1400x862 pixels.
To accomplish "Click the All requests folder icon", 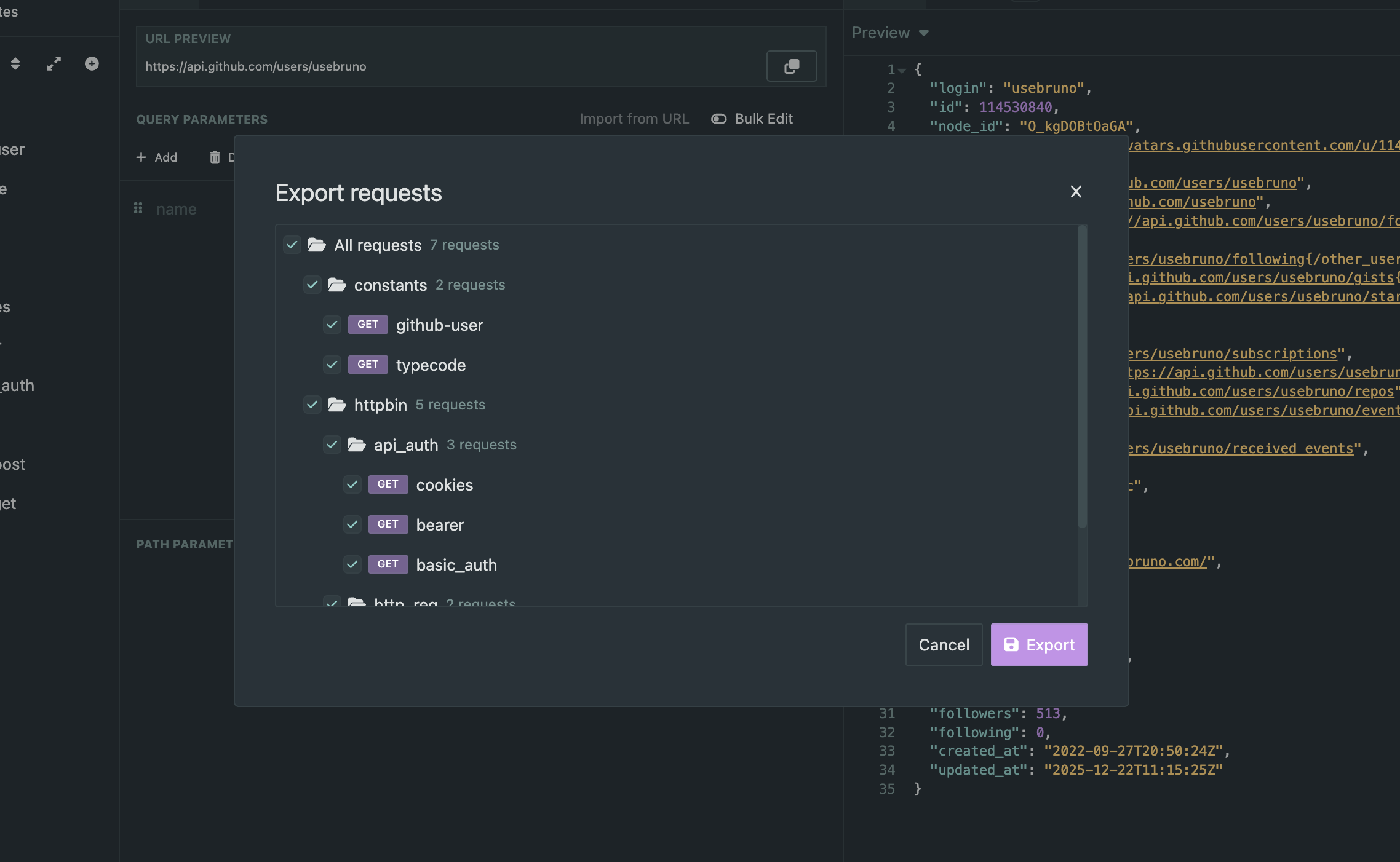I will point(317,245).
